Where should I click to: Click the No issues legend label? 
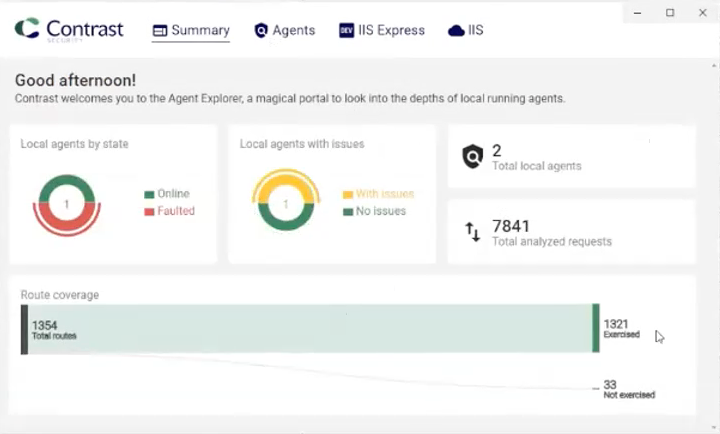[381, 211]
